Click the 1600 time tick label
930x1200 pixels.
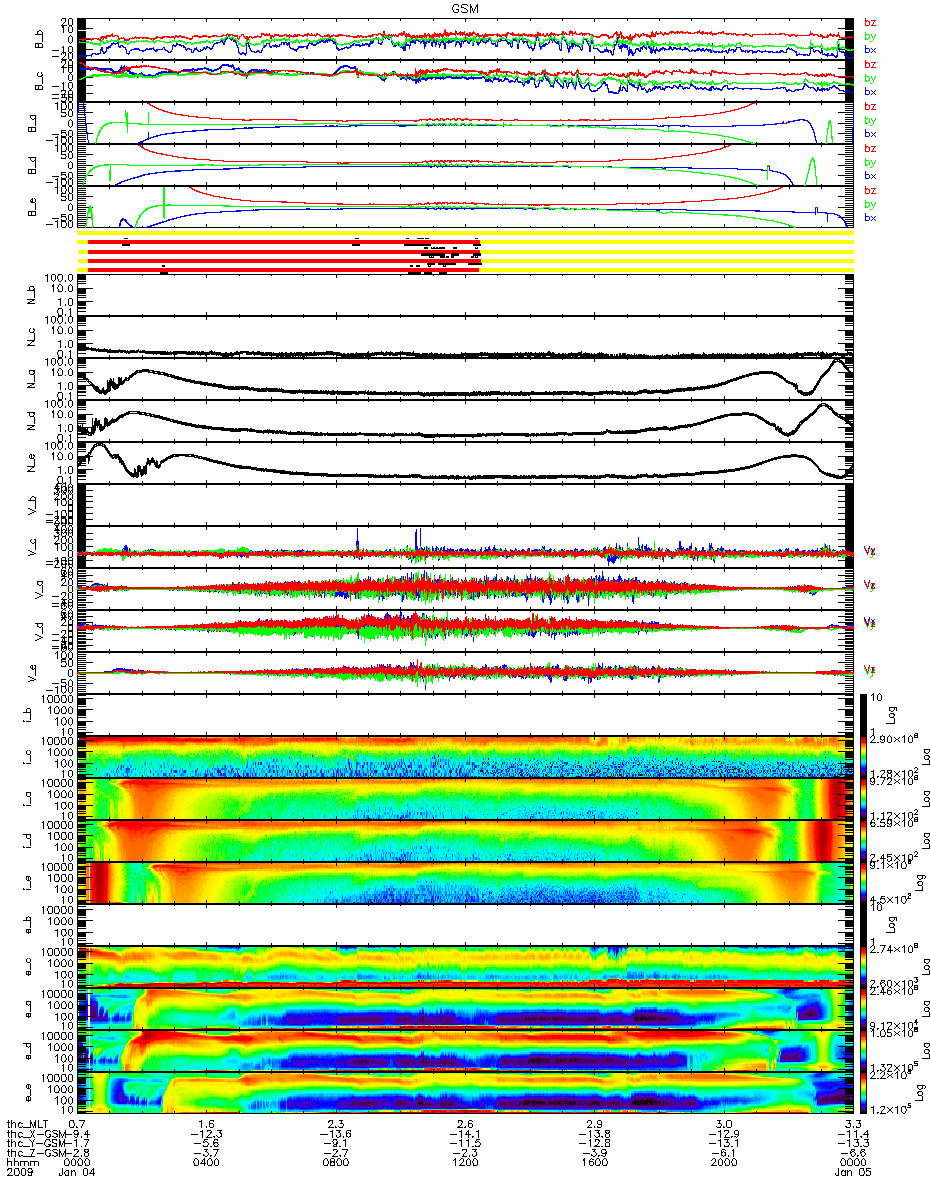pyautogui.click(x=594, y=1163)
